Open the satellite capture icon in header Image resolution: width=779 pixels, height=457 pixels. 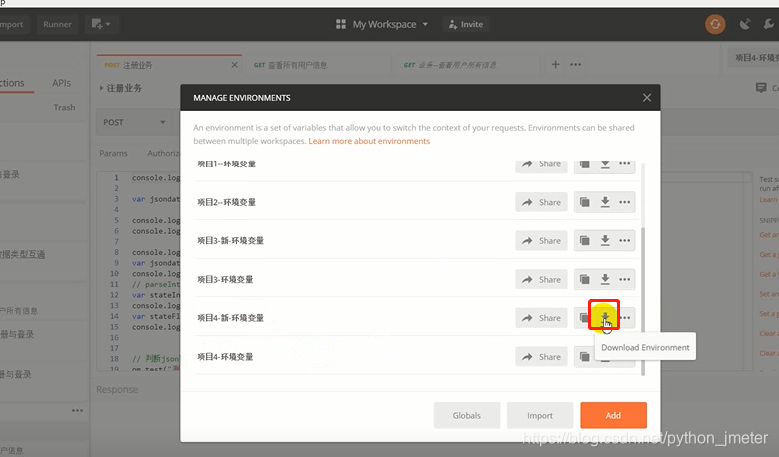[744, 24]
